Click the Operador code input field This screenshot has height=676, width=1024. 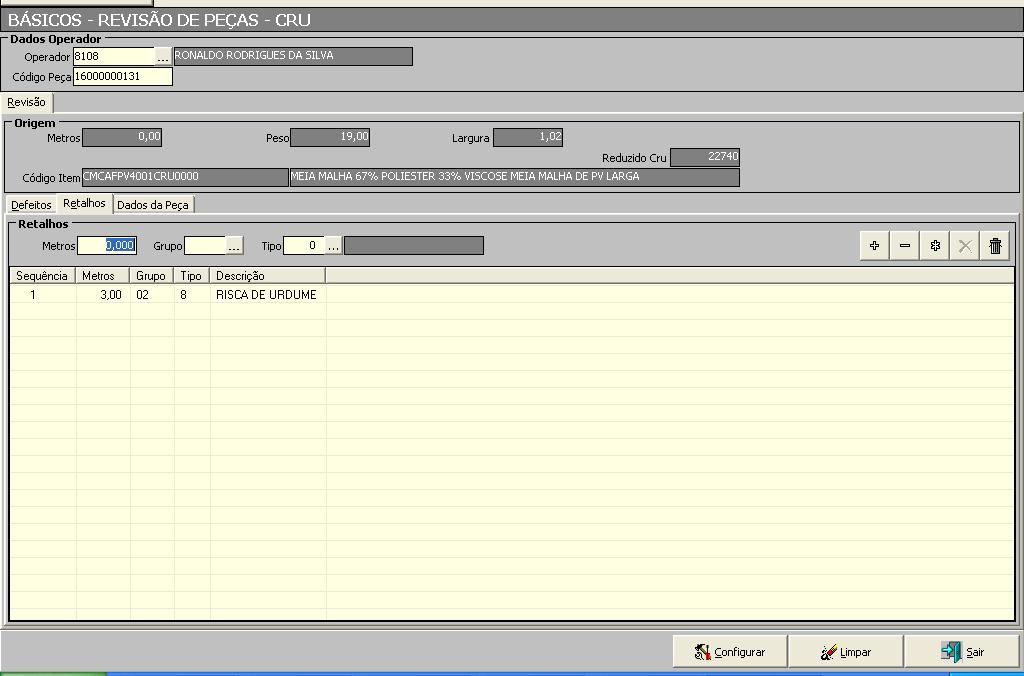coord(113,57)
